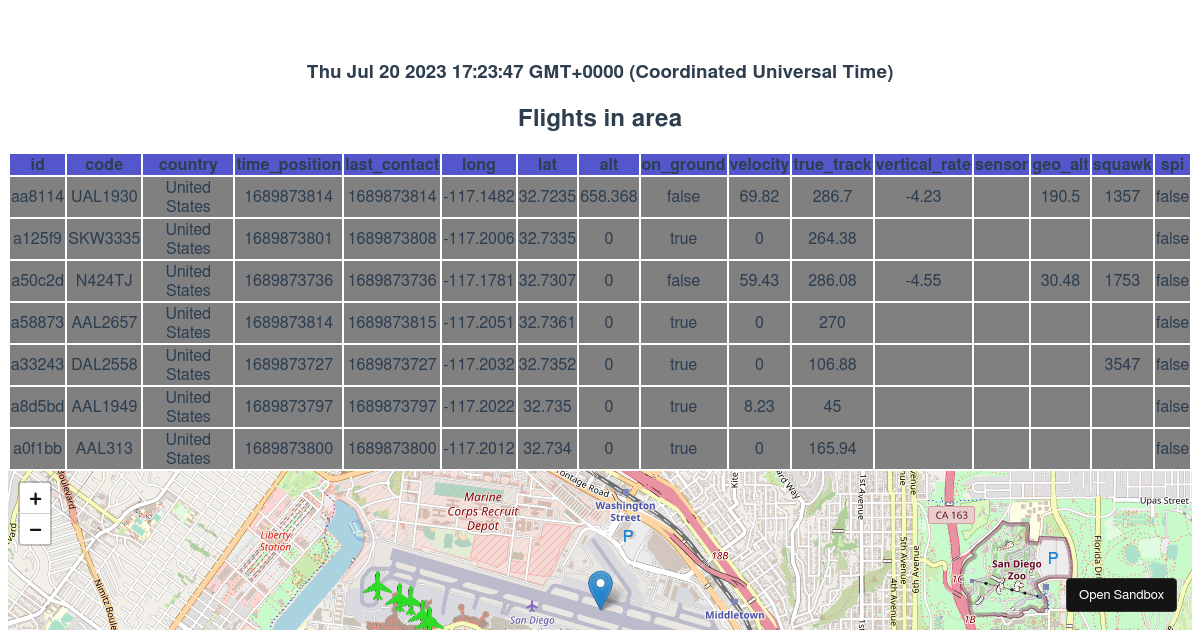Click the Liberty Station map label
Screen dimensions: 1200x630
[275, 541]
